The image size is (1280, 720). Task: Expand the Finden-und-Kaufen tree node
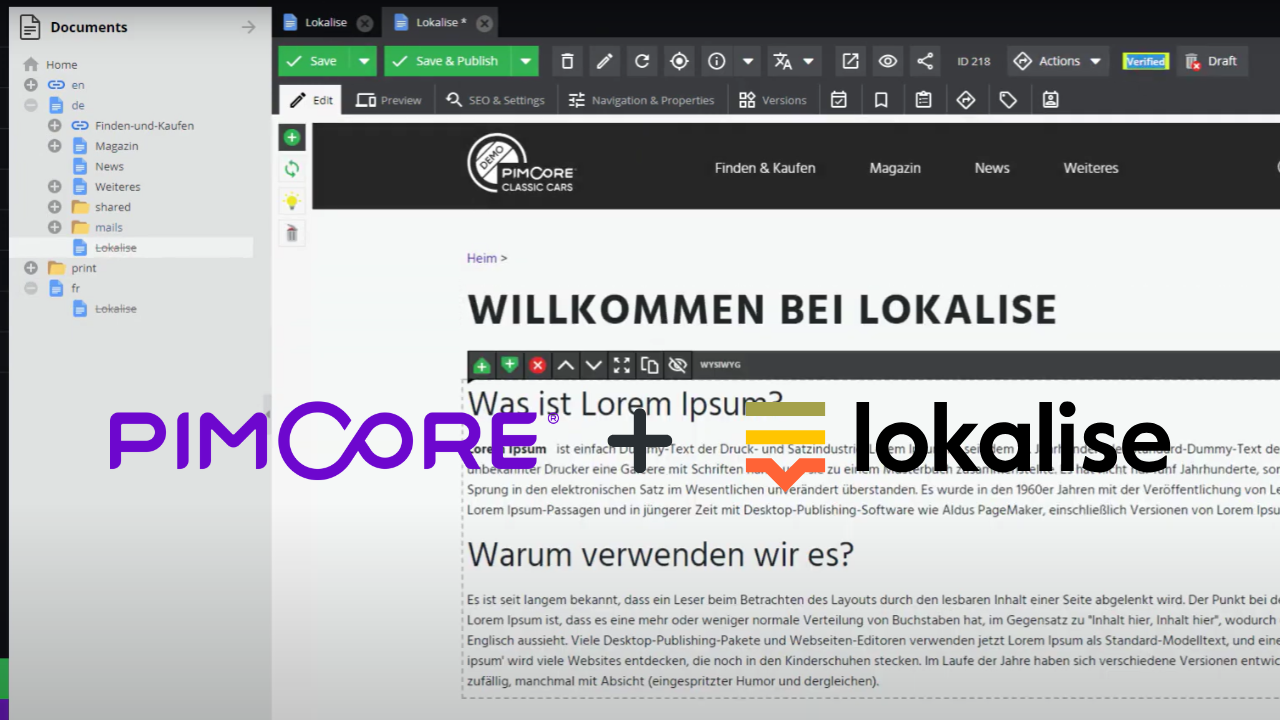[54, 126]
